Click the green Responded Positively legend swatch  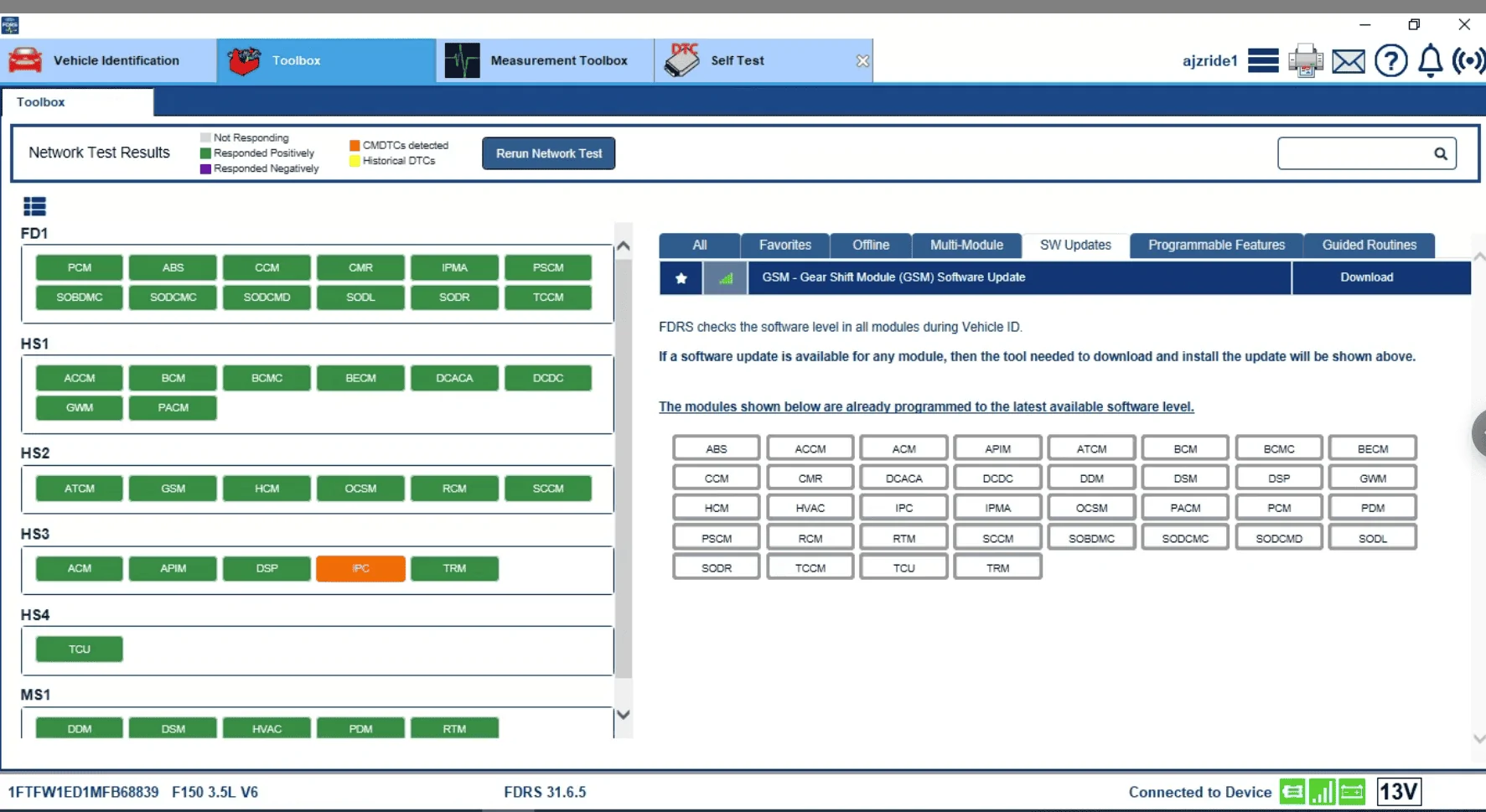coord(205,153)
